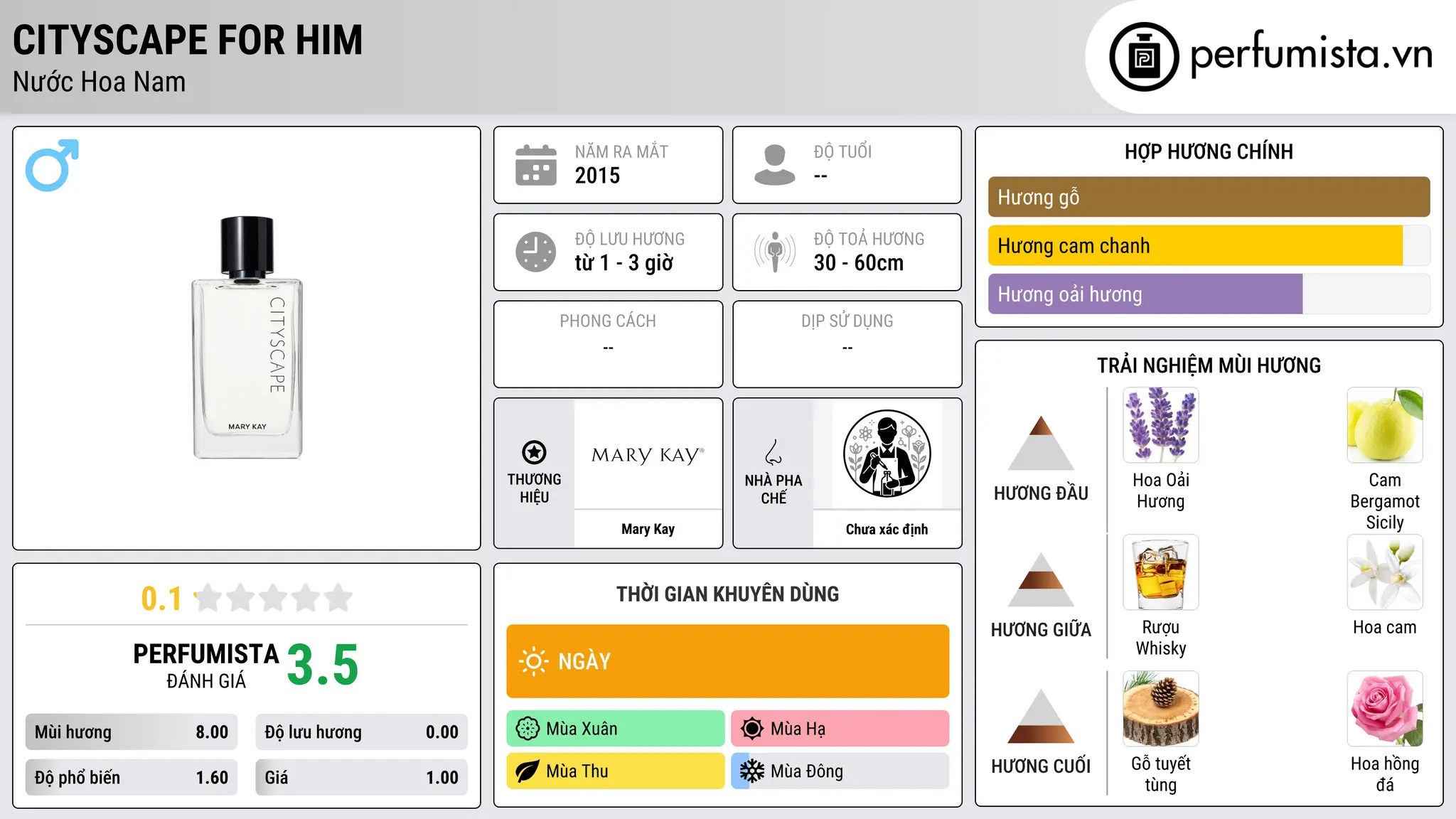Click the orange user rating 0.1
Image resolution: width=1456 pixels, height=819 pixels.
point(161,599)
